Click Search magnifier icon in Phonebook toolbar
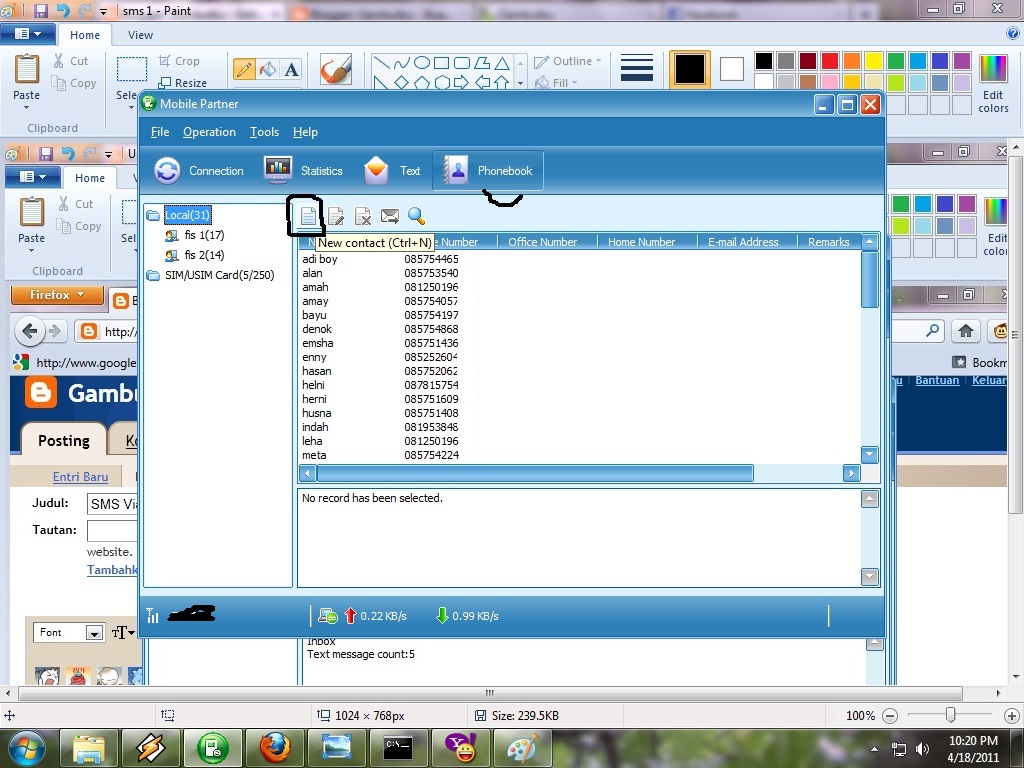The width and height of the screenshot is (1024, 768). [x=416, y=216]
